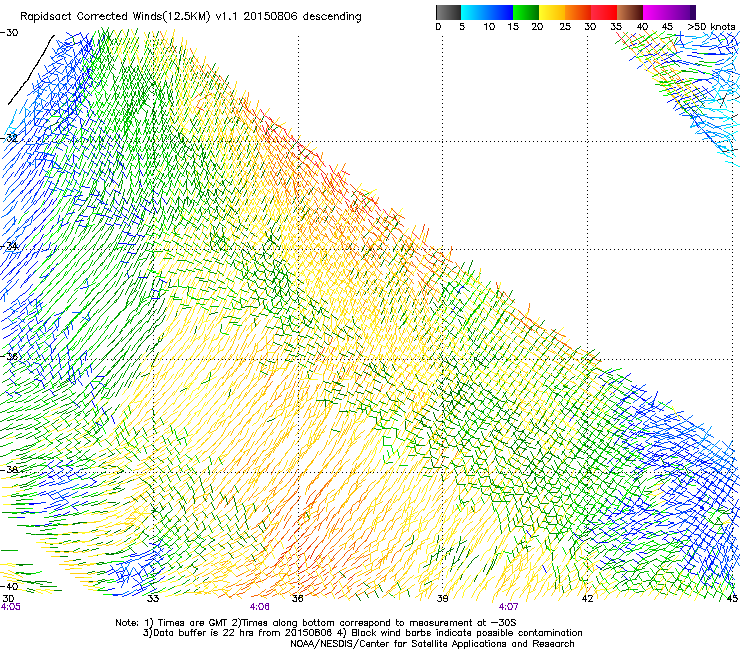The height and width of the screenshot is (650, 740).
Task: Click the '-36' latitude axis label
Action: coord(9,356)
